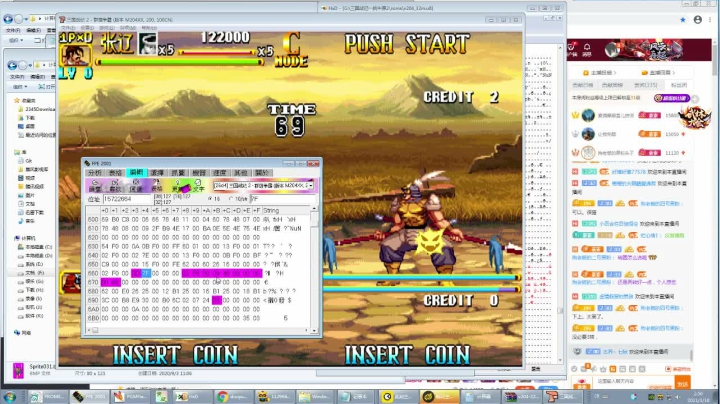Click the bell notification icon in stream page
720x404 pixels.
pos(587,47)
